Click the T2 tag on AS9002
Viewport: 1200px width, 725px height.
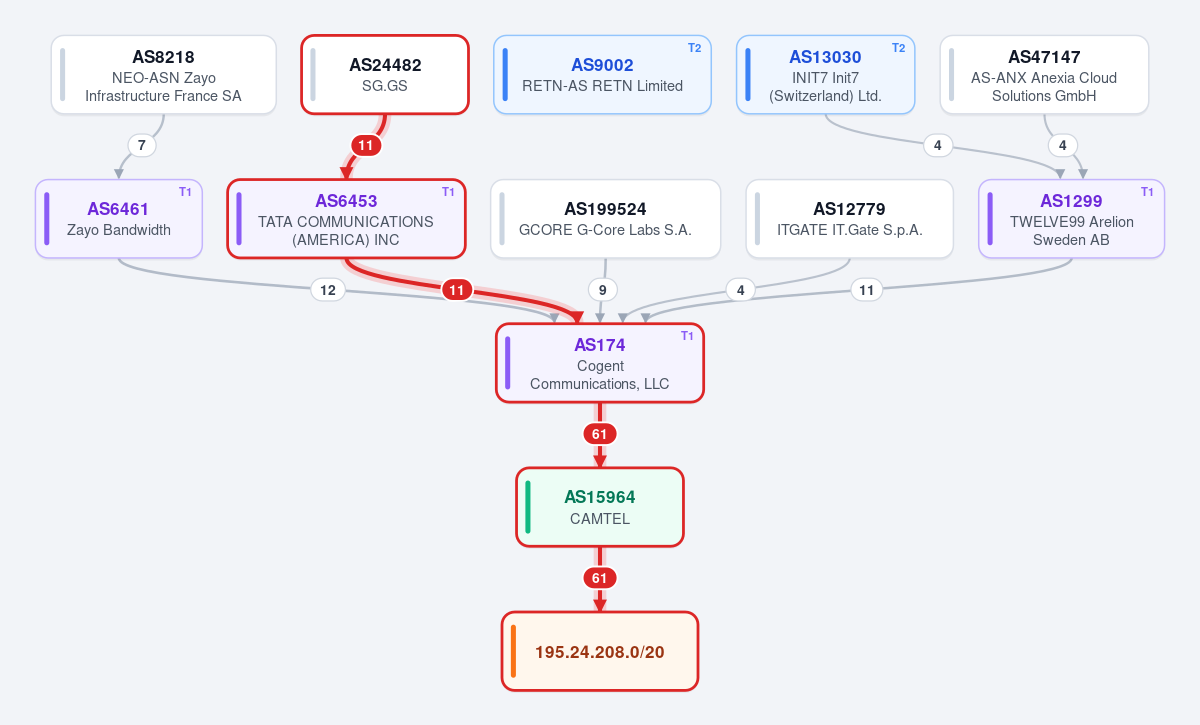click(x=694, y=48)
